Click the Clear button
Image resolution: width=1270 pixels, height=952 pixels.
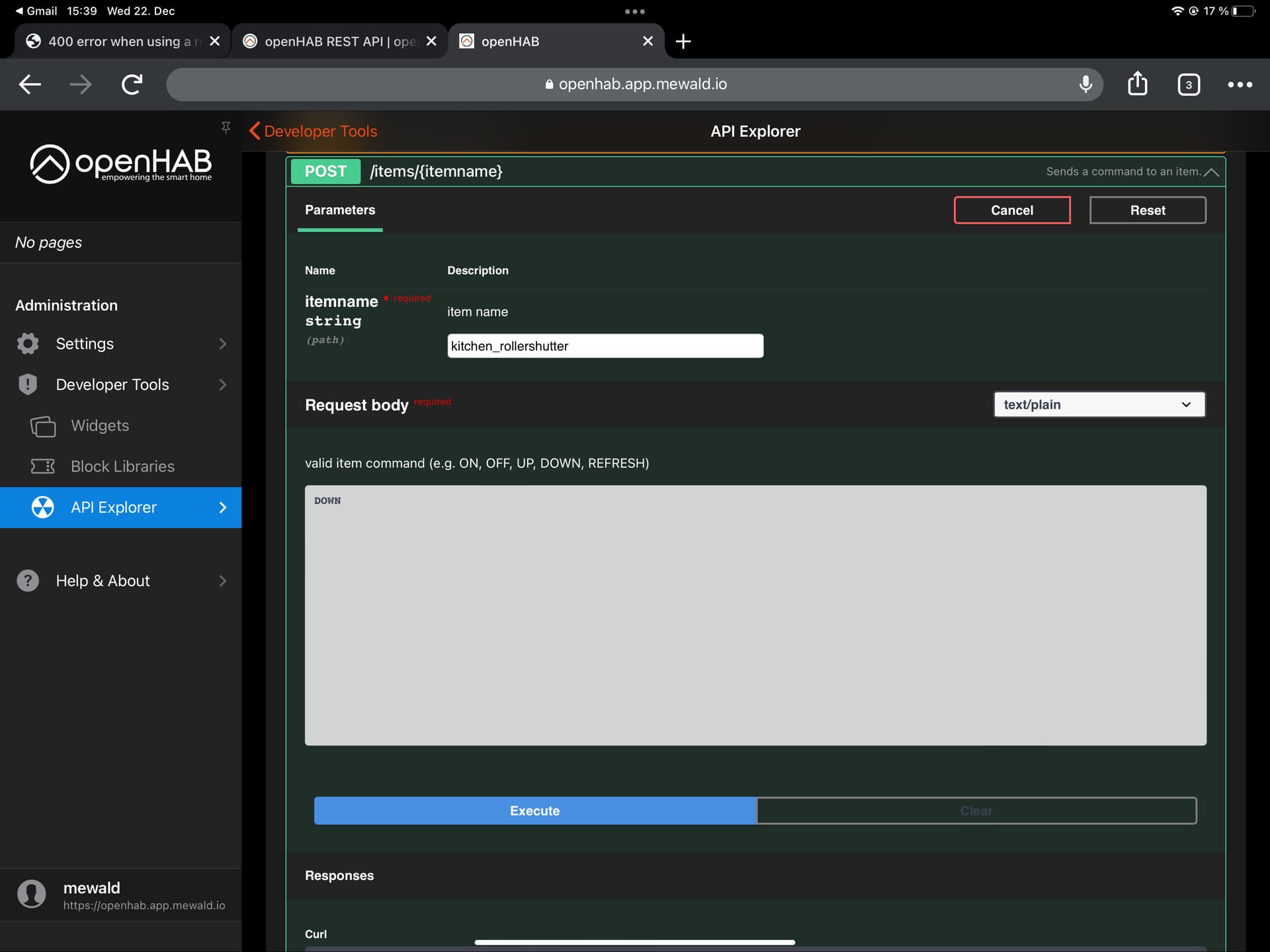pos(976,810)
